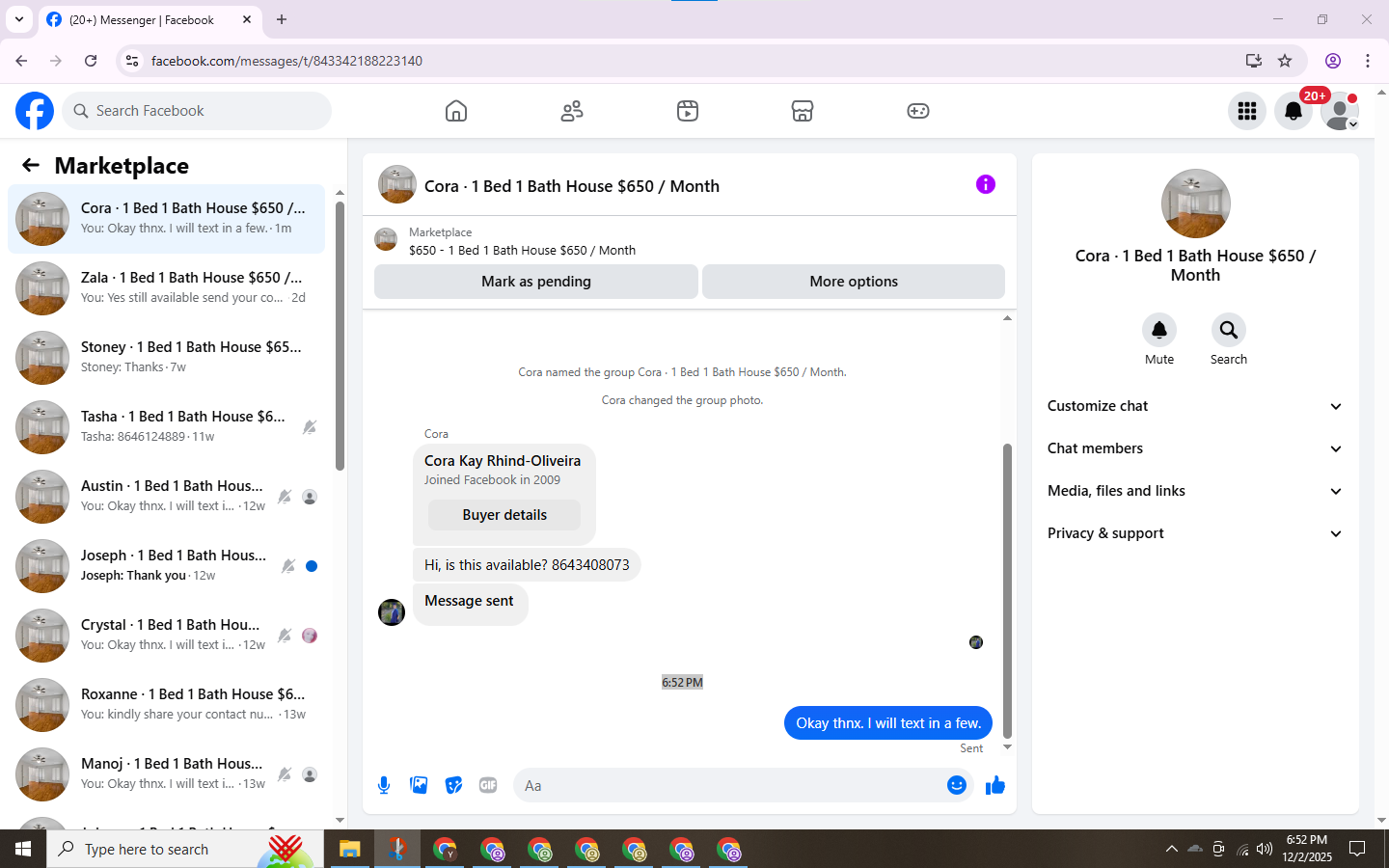Open File Explorer from taskbar
Viewport: 1389px width, 868px height.
(x=349, y=849)
